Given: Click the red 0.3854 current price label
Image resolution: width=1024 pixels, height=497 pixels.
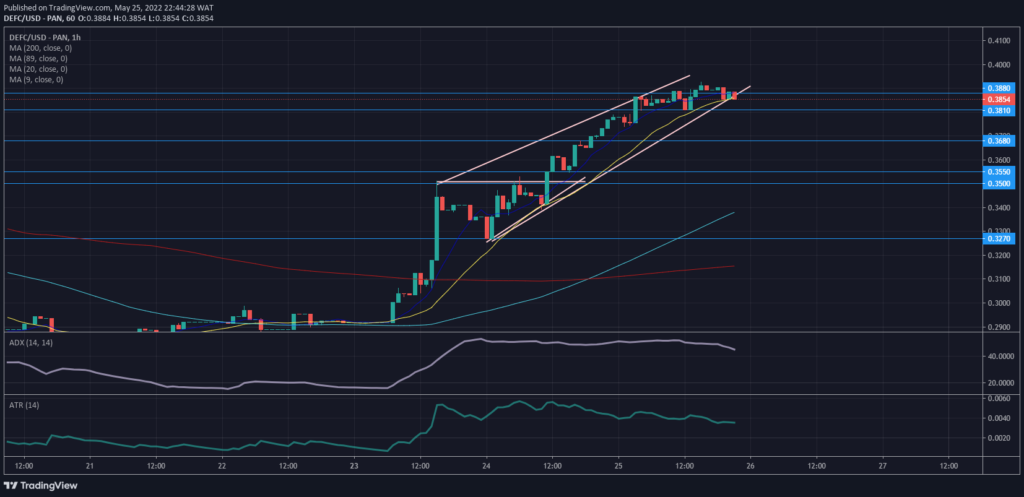Looking at the screenshot, I should click(998, 99).
